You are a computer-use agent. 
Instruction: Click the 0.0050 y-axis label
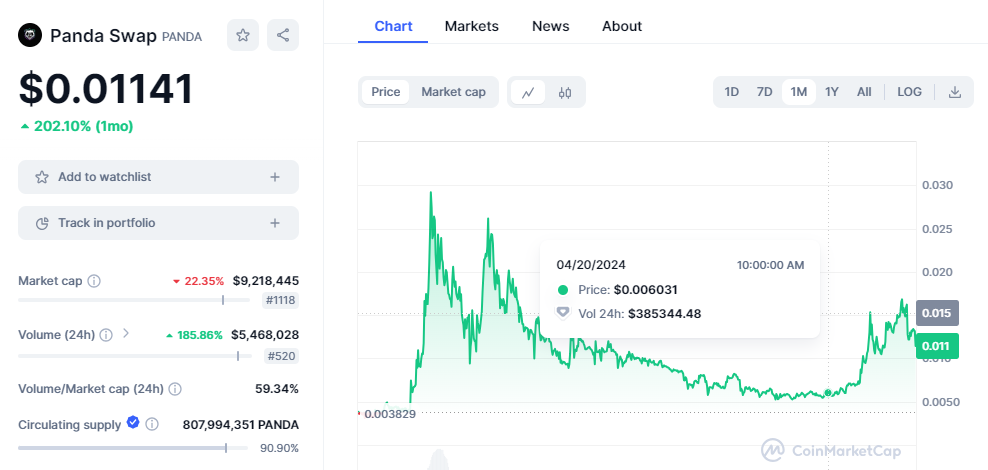(940, 402)
